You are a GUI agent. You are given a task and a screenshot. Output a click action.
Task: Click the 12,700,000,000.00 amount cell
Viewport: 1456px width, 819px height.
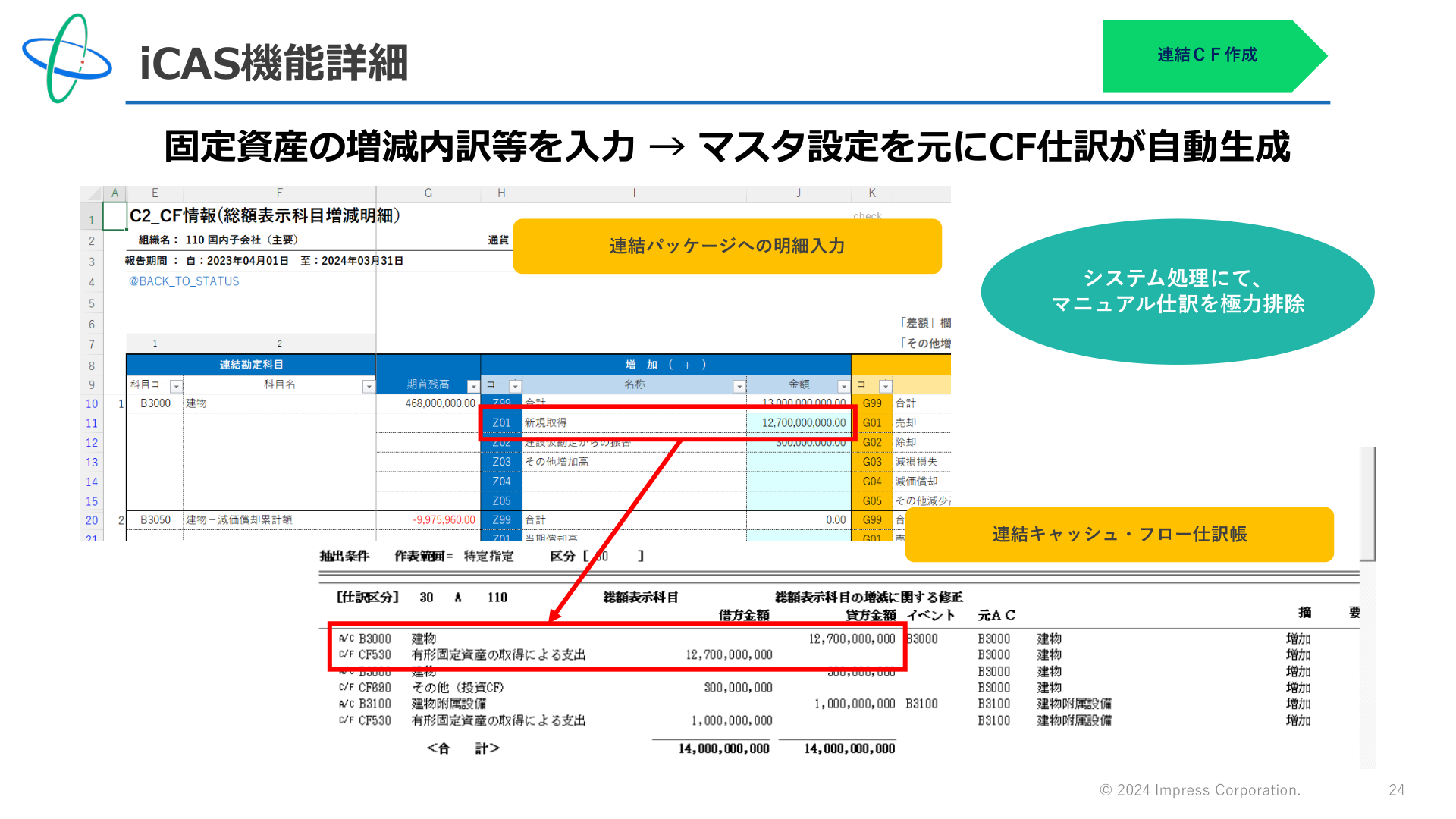(799, 423)
